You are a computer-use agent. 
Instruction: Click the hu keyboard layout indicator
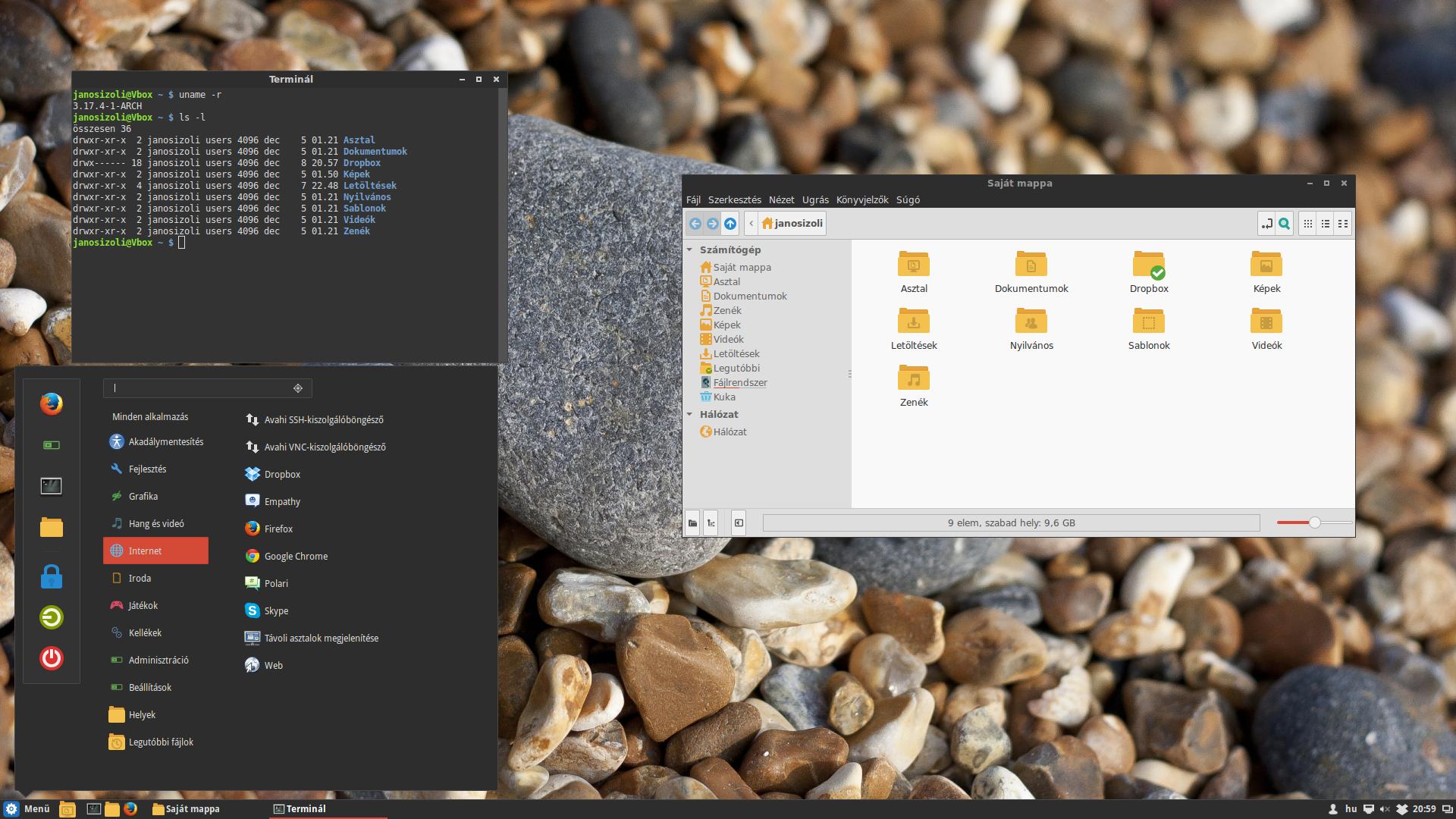pos(1351,808)
